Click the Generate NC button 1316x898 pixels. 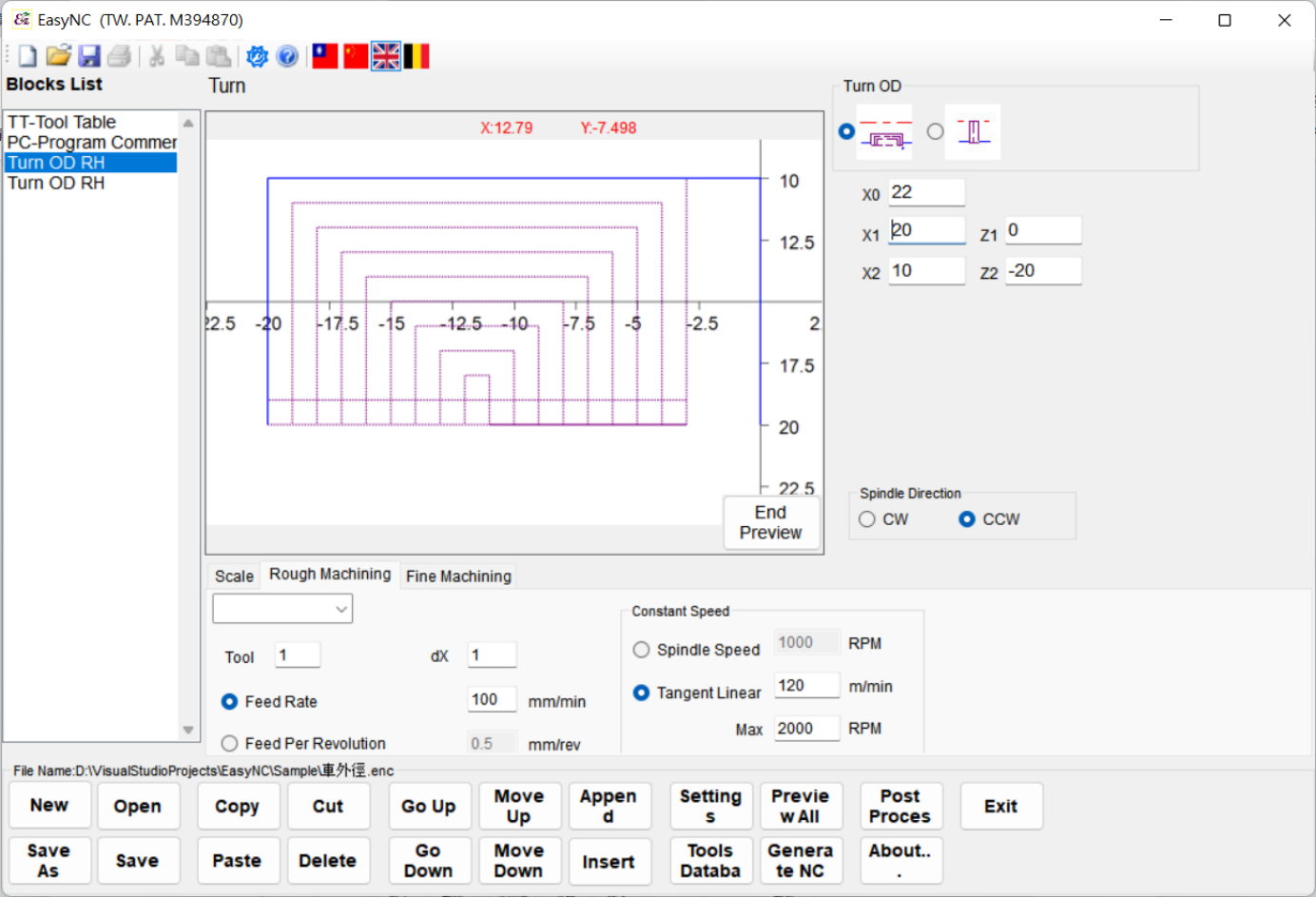pos(801,861)
